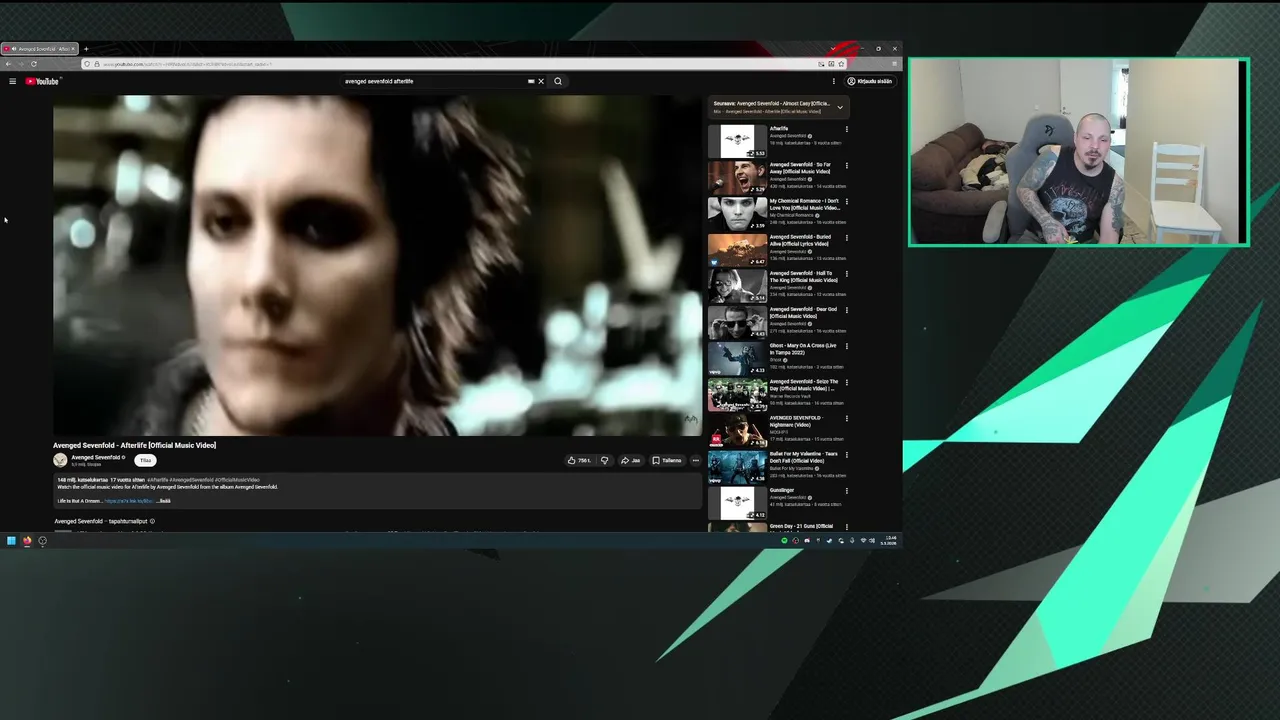
Task: Open the volume tray icon
Action: 872,541
